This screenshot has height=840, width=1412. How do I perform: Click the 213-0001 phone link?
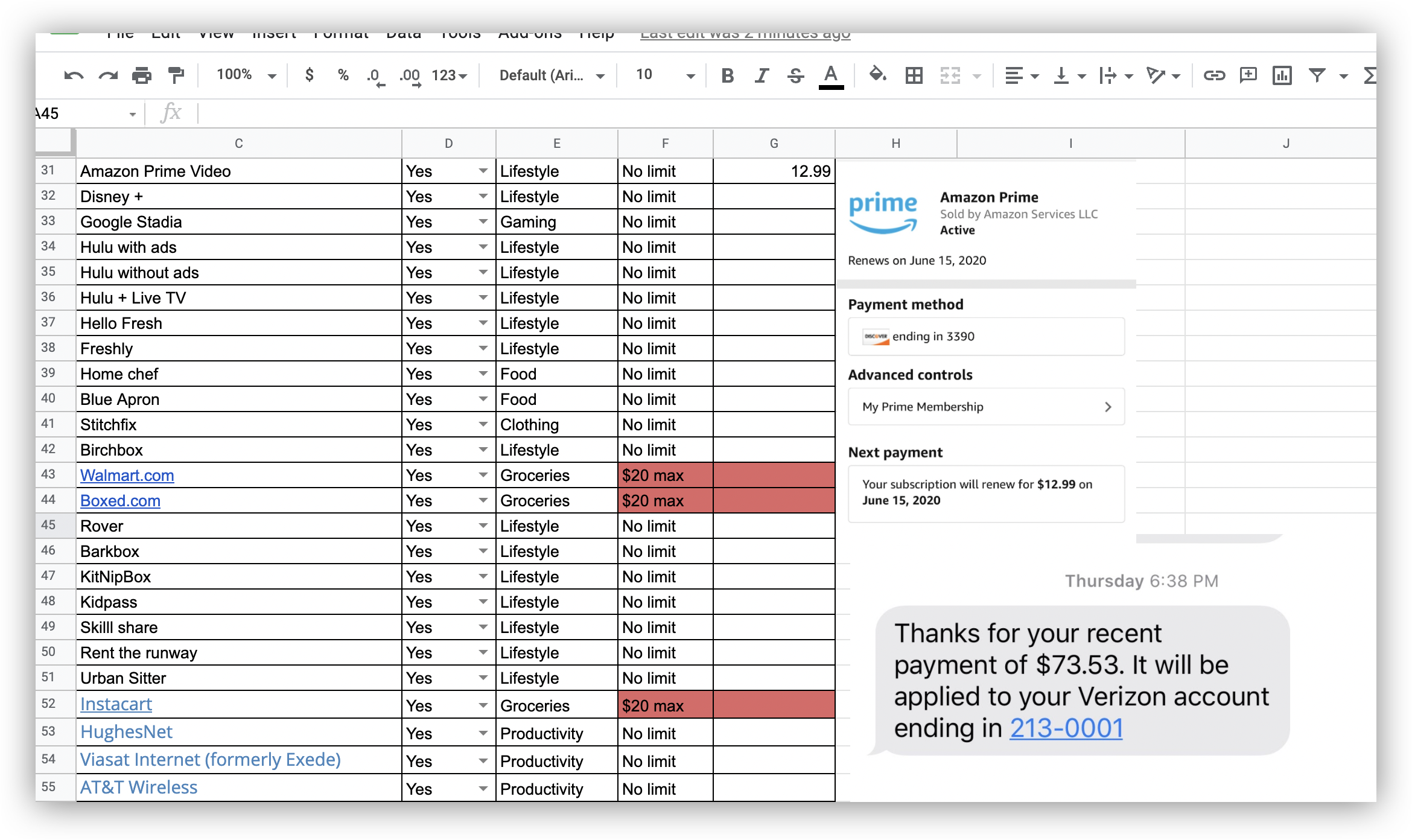click(x=1066, y=728)
